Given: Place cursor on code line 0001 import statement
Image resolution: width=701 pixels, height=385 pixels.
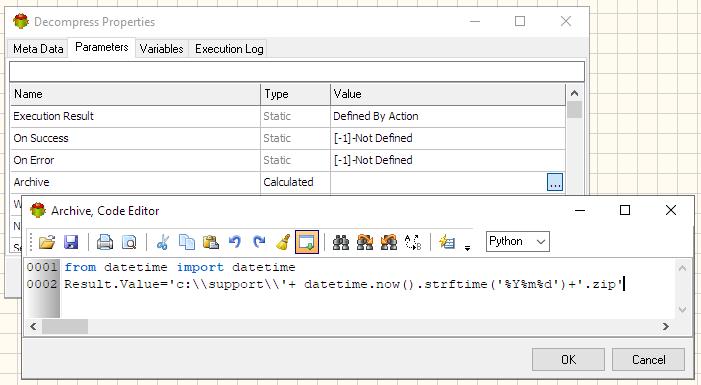Looking at the screenshot, I should [x=180, y=267].
